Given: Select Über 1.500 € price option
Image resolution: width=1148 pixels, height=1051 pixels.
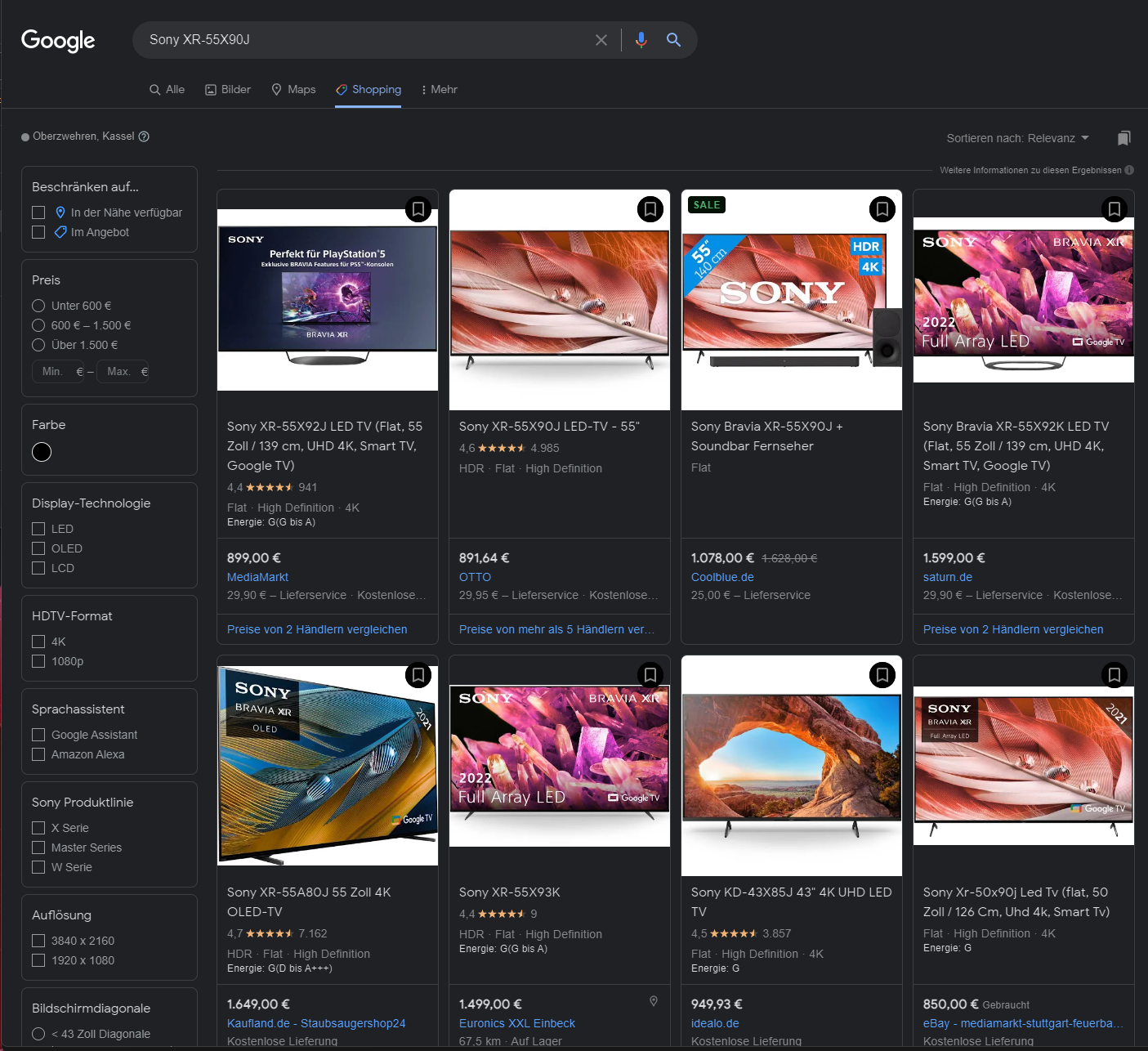Looking at the screenshot, I should coord(38,345).
